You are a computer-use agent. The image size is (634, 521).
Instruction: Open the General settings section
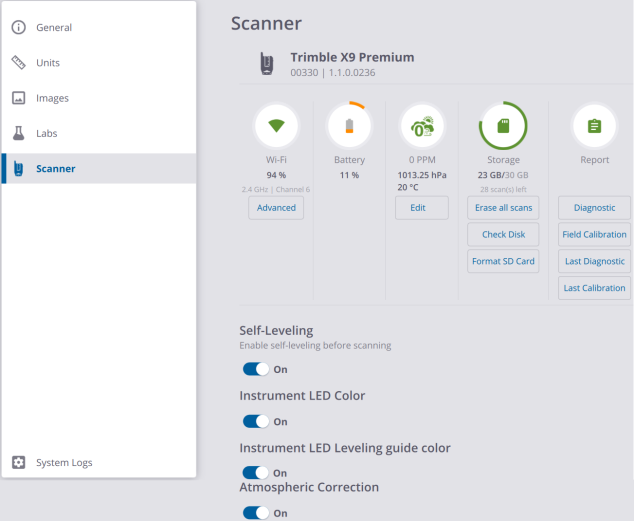[54, 27]
